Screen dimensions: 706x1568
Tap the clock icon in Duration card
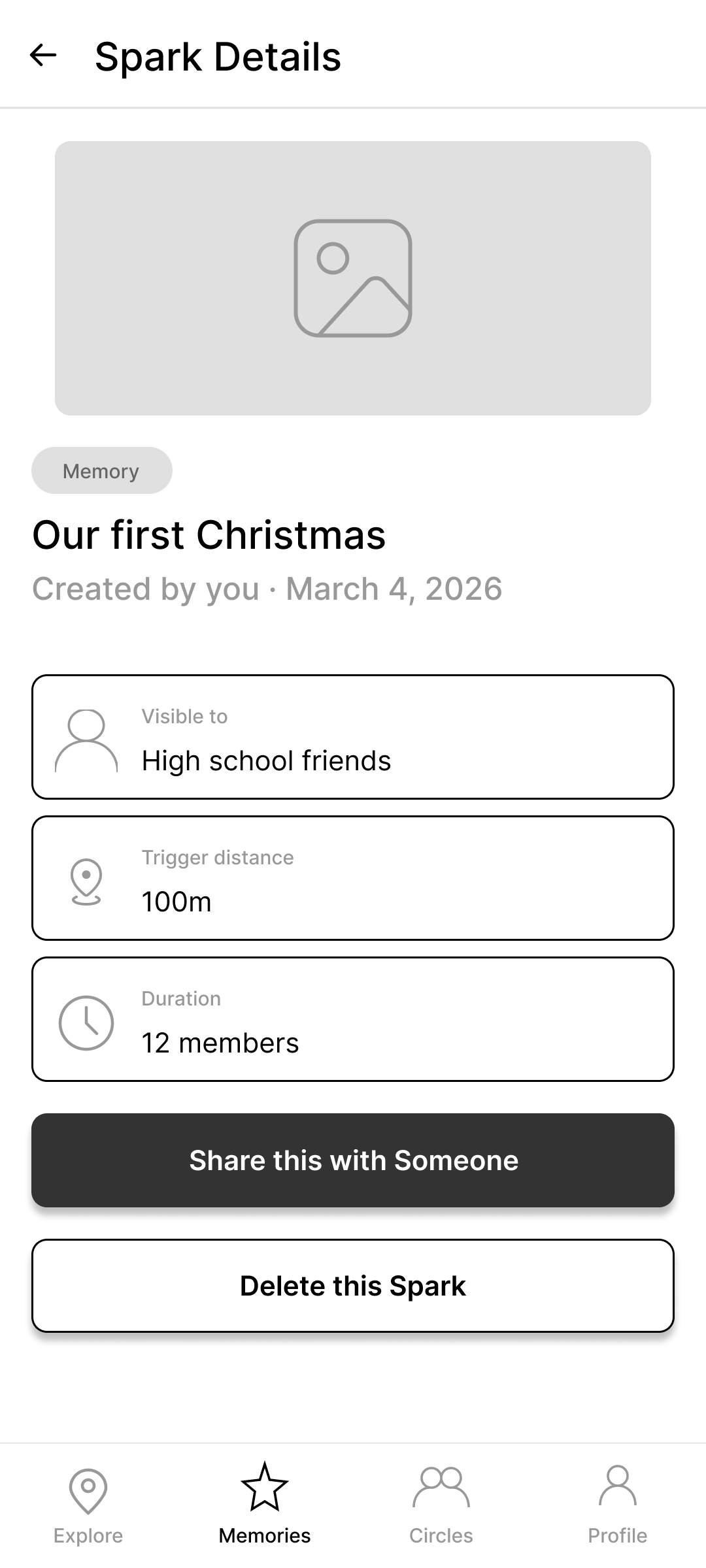(x=86, y=1023)
